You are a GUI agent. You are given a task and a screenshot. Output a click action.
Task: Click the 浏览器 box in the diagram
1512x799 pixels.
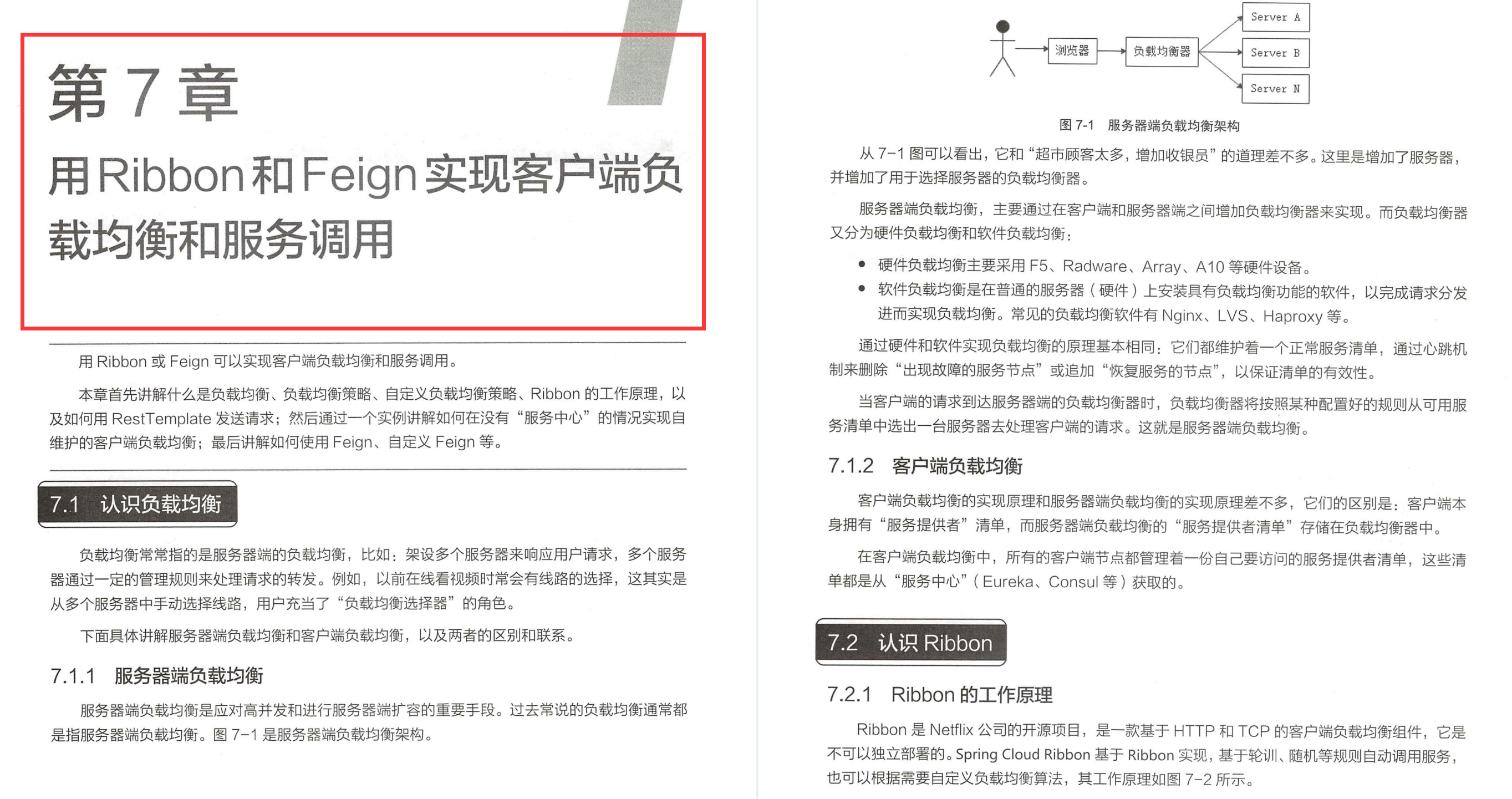[1072, 53]
